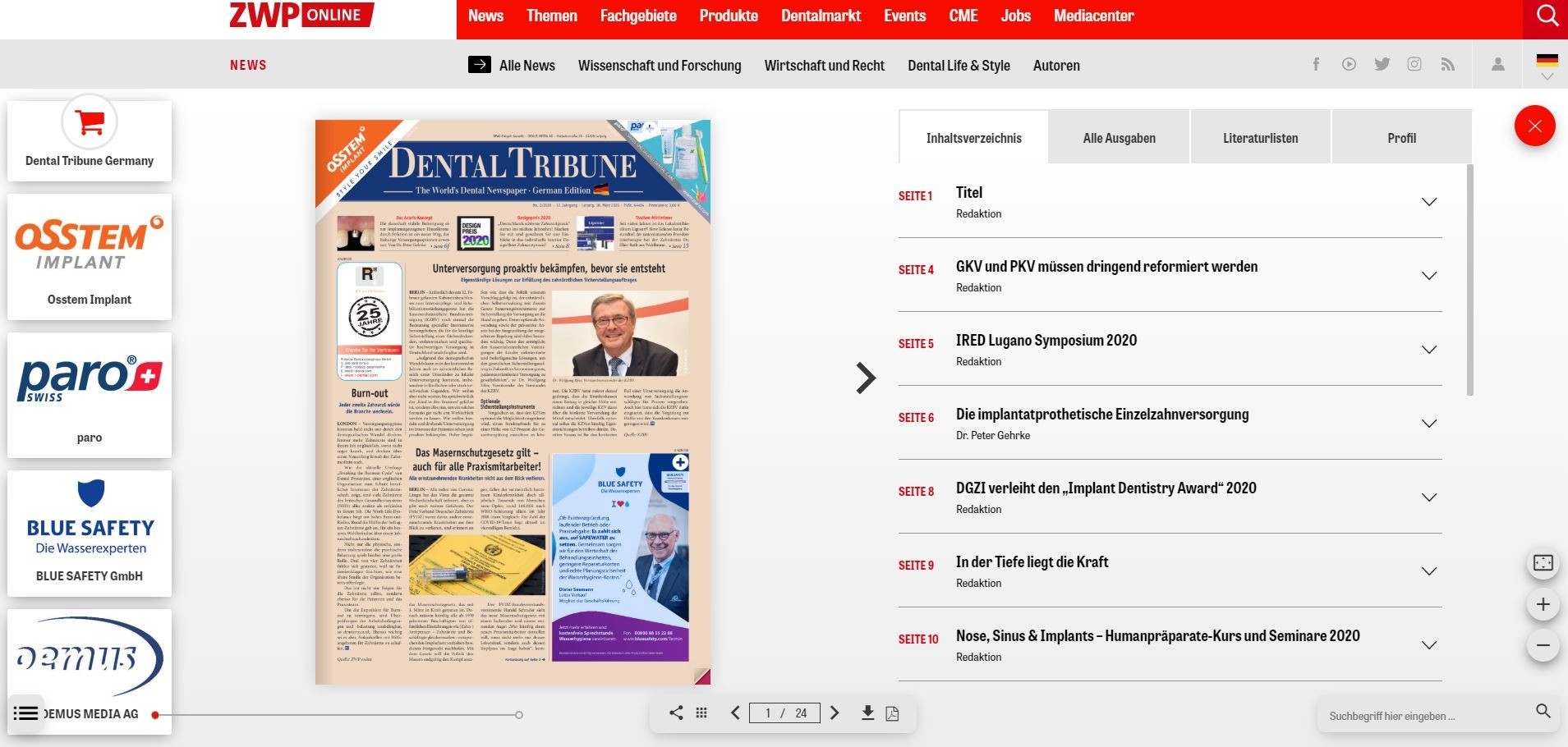Open Autoren link
The image size is (1568, 747).
tap(1056, 65)
